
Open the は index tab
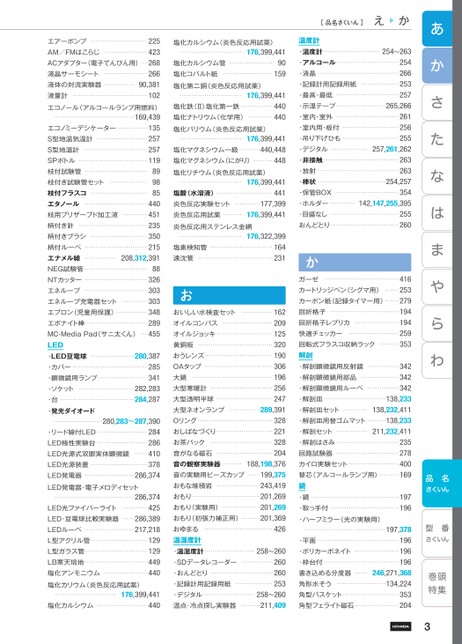(x=437, y=213)
